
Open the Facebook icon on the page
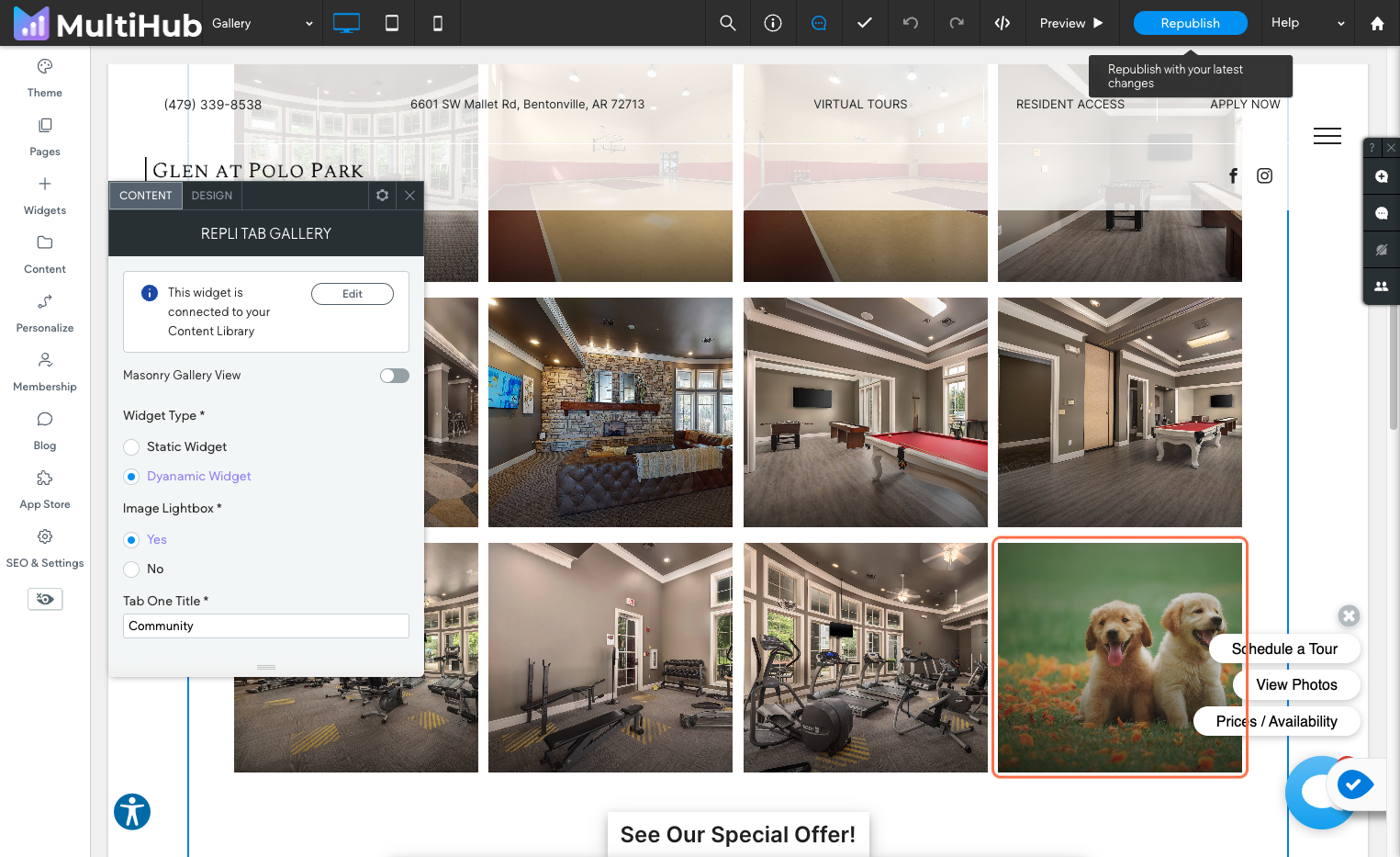(x=1234, y=175)
